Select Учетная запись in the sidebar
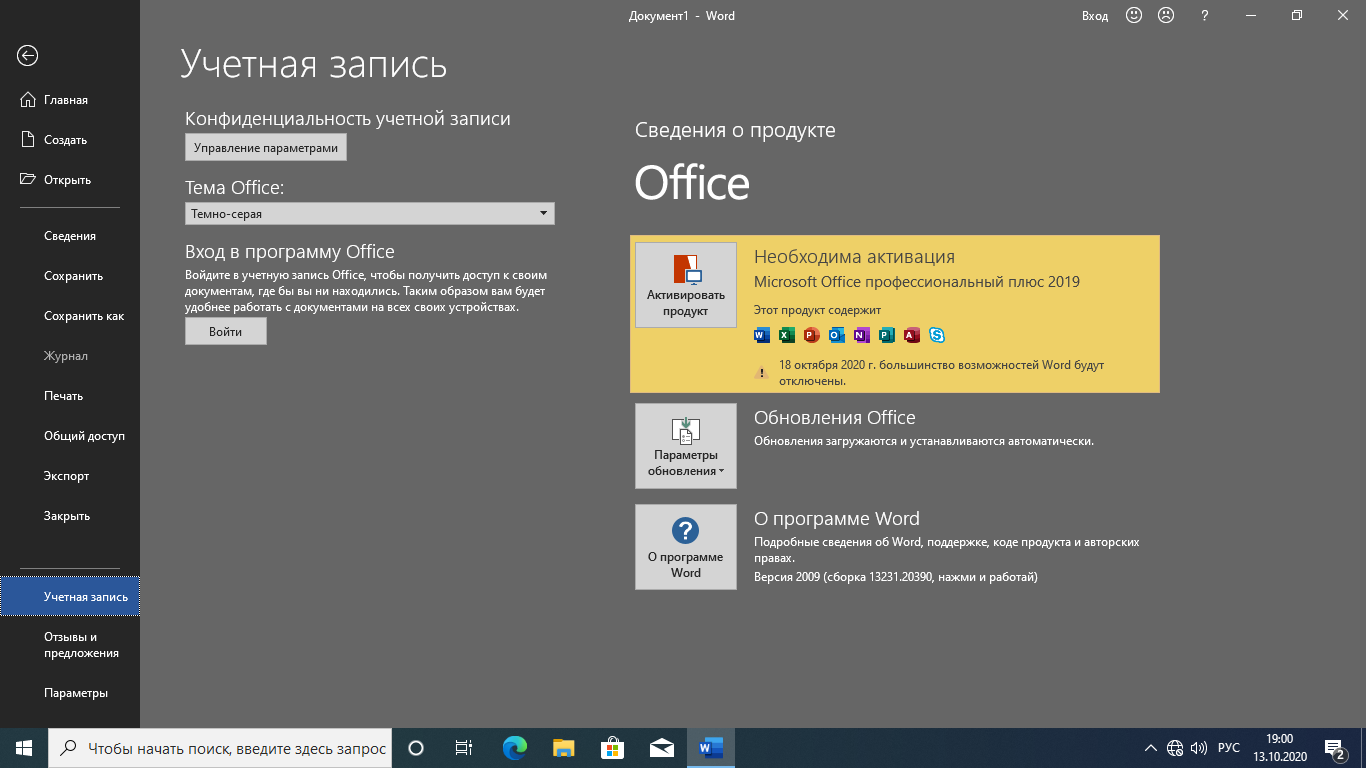Screen dimensions: 1366x768 pyautogui.click(x=70, y=597)
